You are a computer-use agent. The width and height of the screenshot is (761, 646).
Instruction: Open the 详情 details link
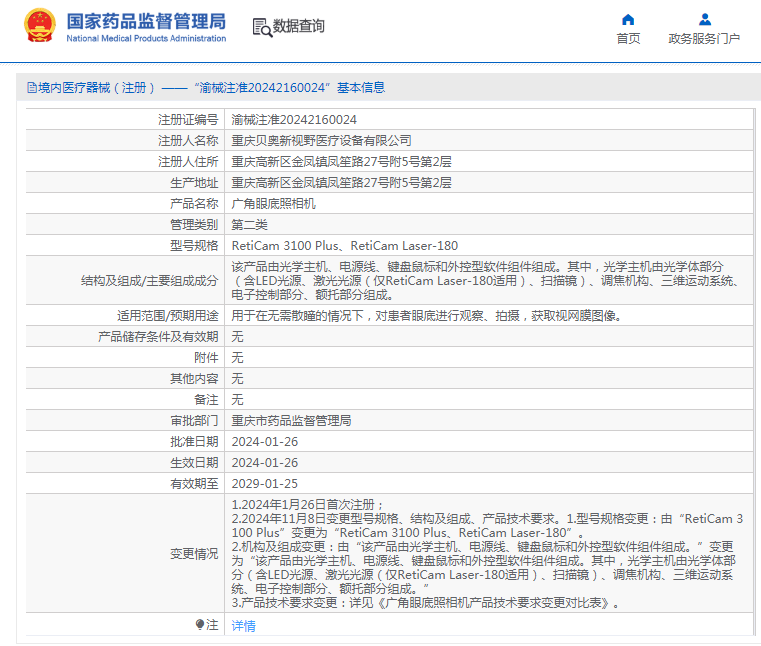tap(243, 626)
